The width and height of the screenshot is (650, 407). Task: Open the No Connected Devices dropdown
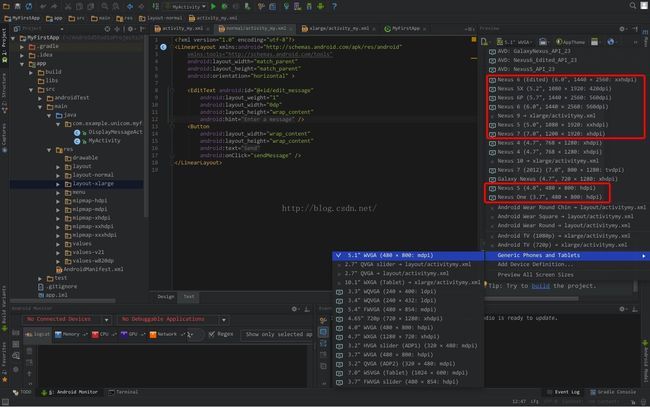tap(107, 320)
